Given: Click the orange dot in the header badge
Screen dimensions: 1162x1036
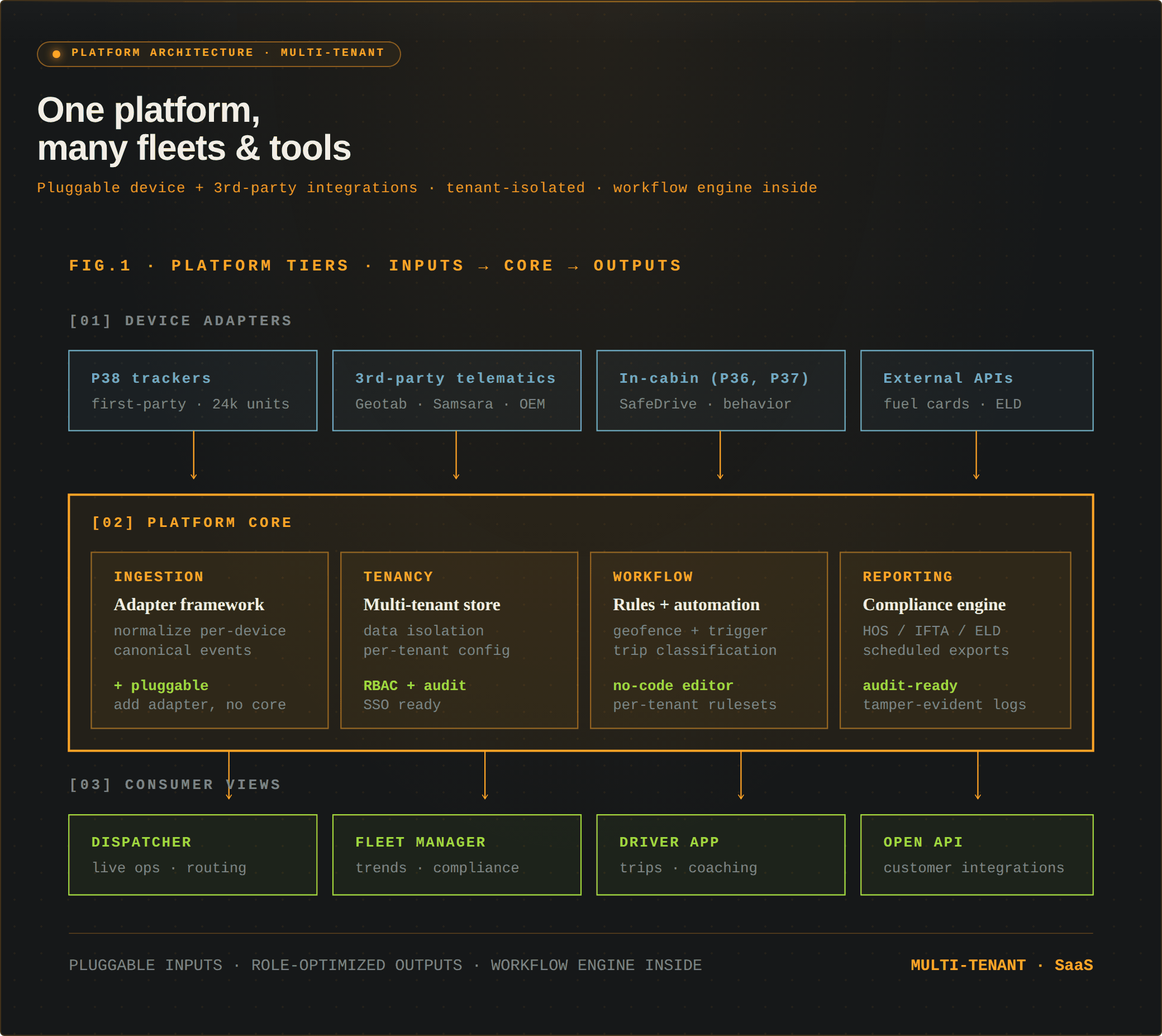Looking at the screenshot, I should [x=56, y=54].
